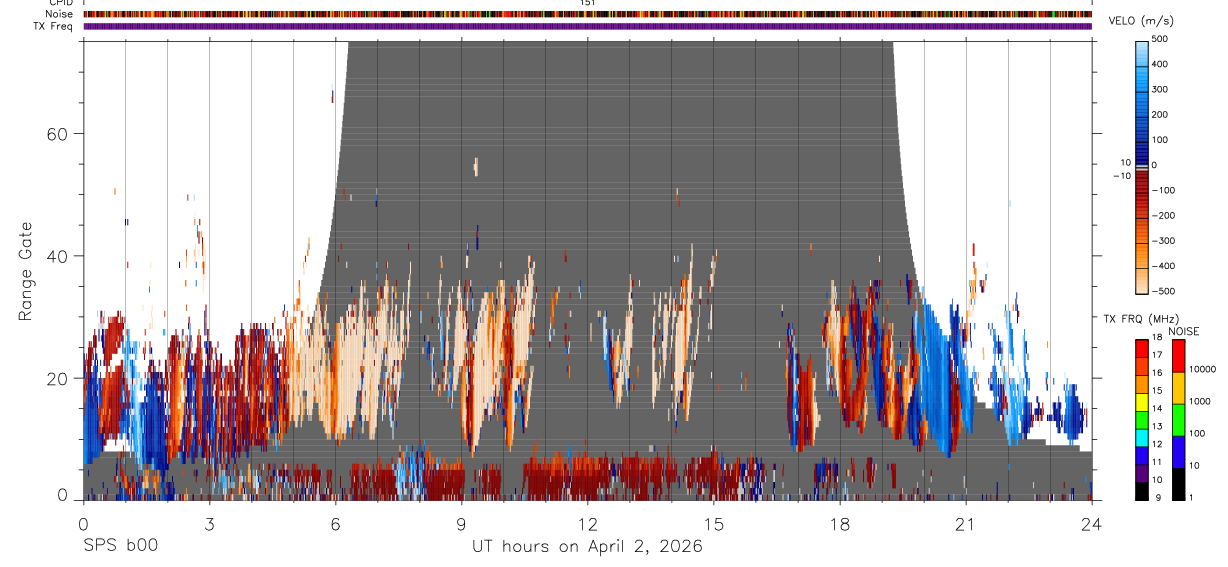Click the "TX FRQ (MHz)" legend title
Viewport: 1228px width, 567px height.
click(1141, 318)
